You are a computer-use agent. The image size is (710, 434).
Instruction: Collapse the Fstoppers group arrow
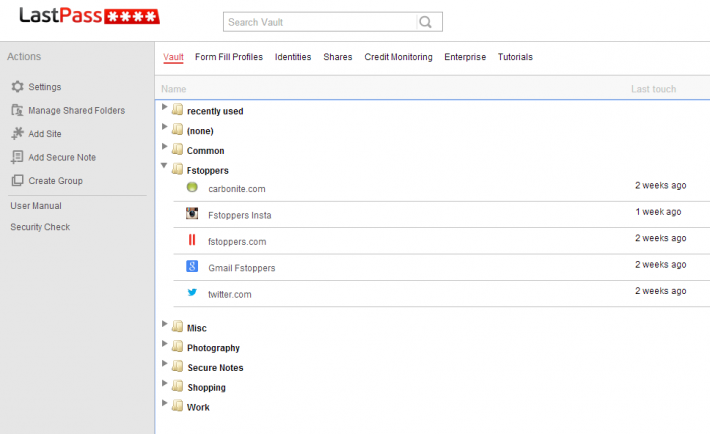164,166
